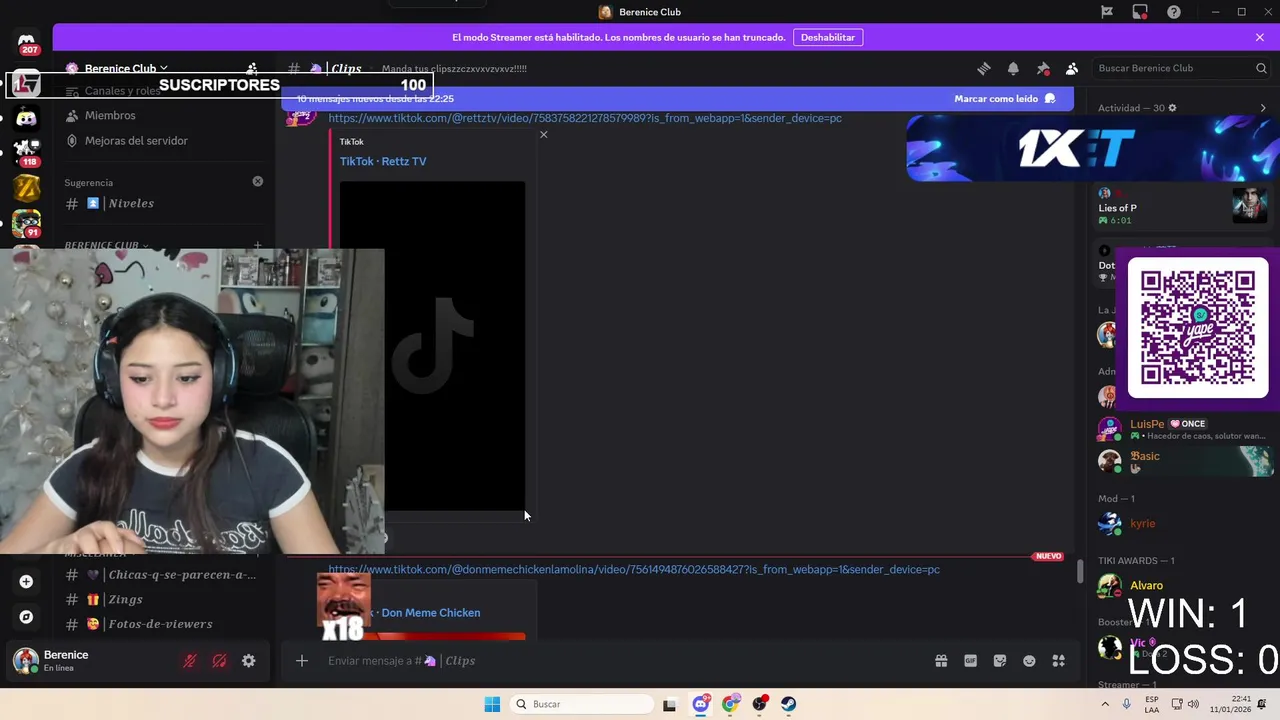
Task: Open the server with 91 badge
Action: (27, 223)
